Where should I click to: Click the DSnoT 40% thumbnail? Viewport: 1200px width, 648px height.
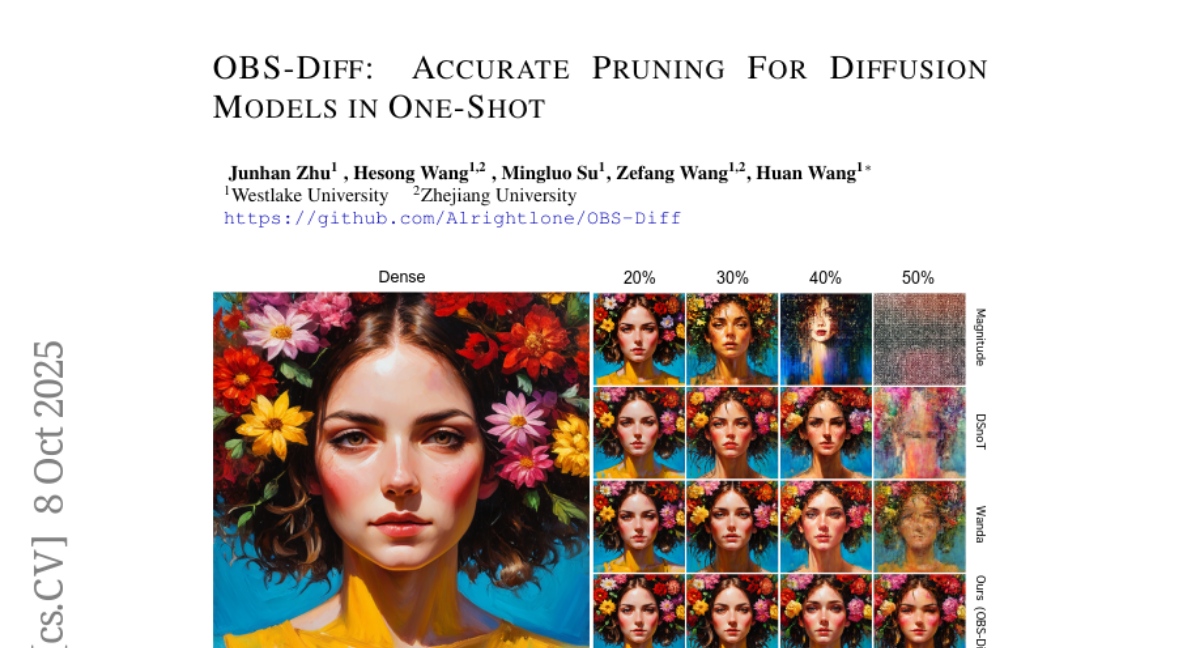pos(826,433)
